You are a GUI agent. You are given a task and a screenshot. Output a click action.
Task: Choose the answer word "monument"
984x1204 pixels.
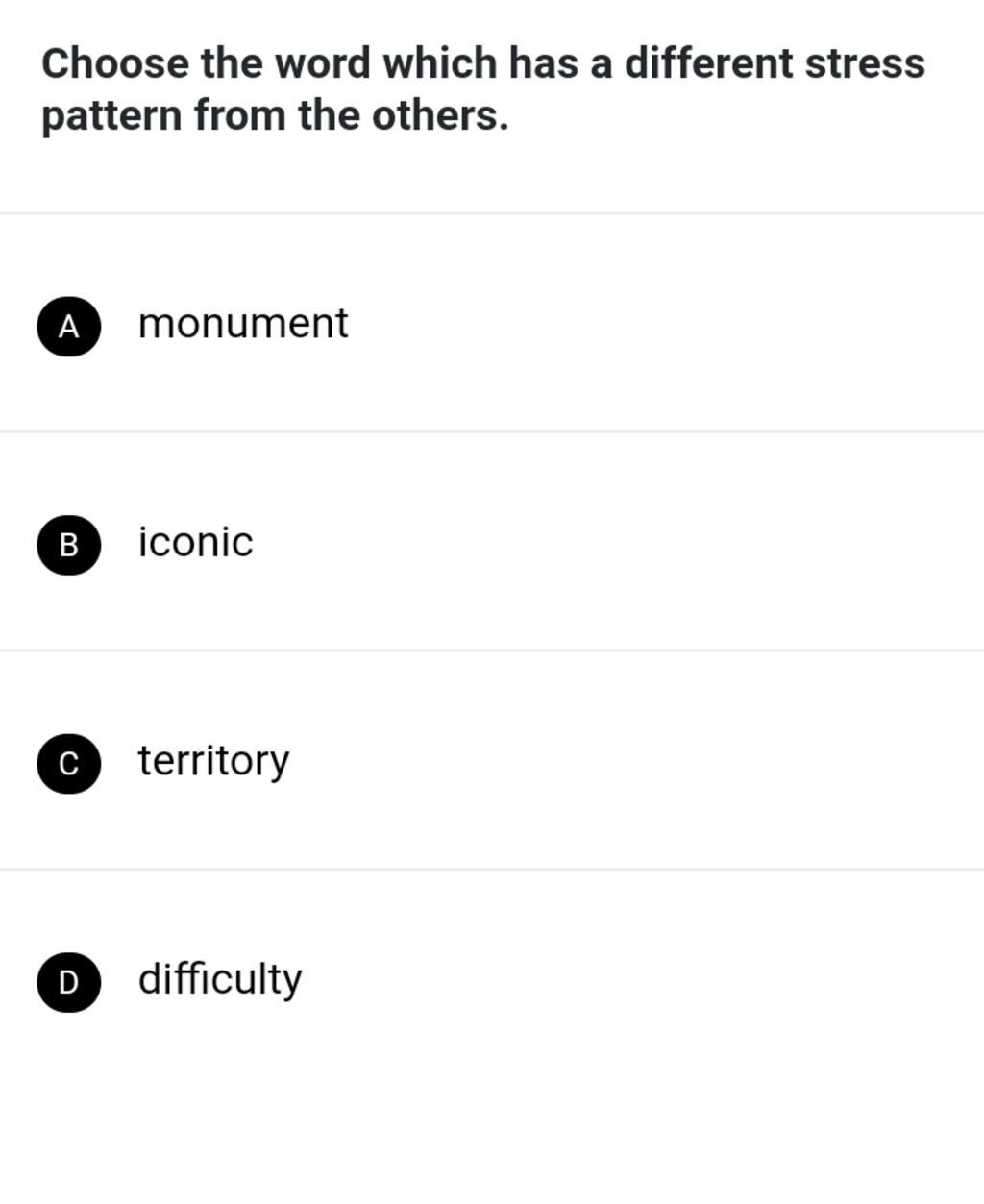pyautogui.click(x=243, y=324)
